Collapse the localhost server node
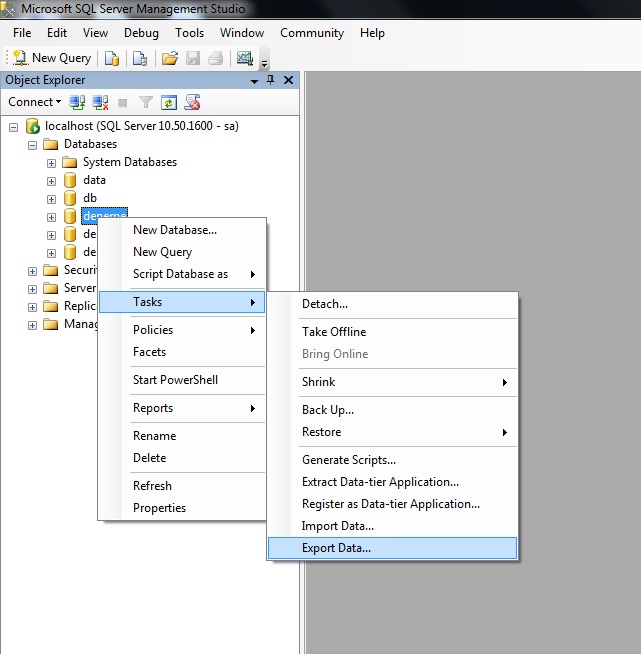 pyautogui.click(x=14, y=127)
